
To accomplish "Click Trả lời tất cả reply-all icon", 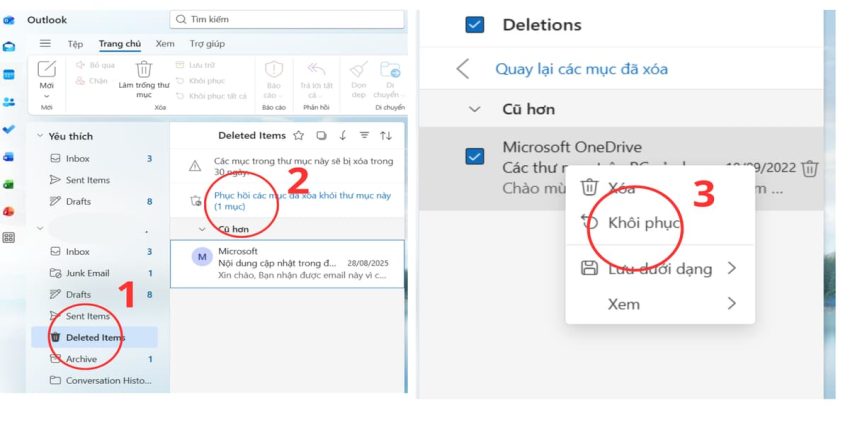I will tap(316, 69).
